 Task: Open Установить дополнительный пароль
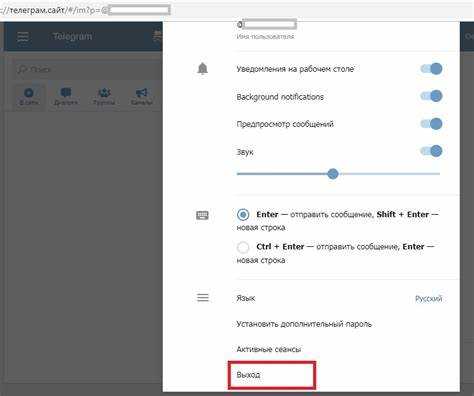pyautogui.click(x=304, y=324)
